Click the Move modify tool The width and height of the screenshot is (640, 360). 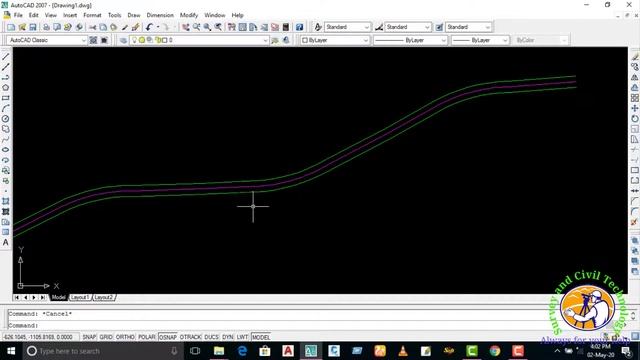point(634,108)
